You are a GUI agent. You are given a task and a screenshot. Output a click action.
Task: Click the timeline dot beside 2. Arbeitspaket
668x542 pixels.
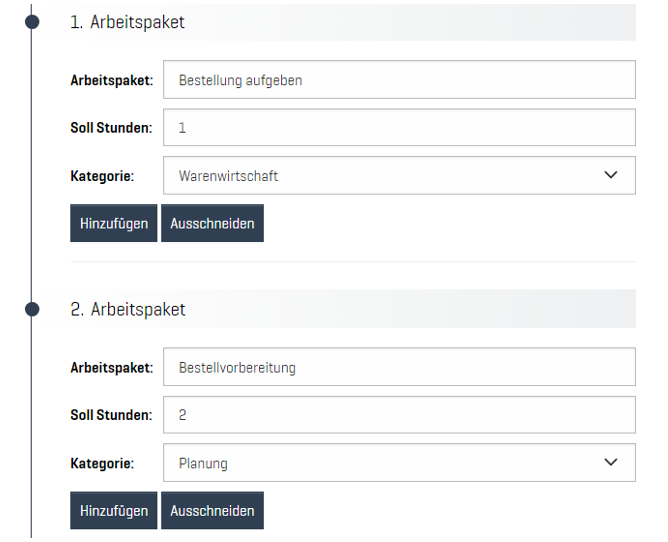[31, 309]
